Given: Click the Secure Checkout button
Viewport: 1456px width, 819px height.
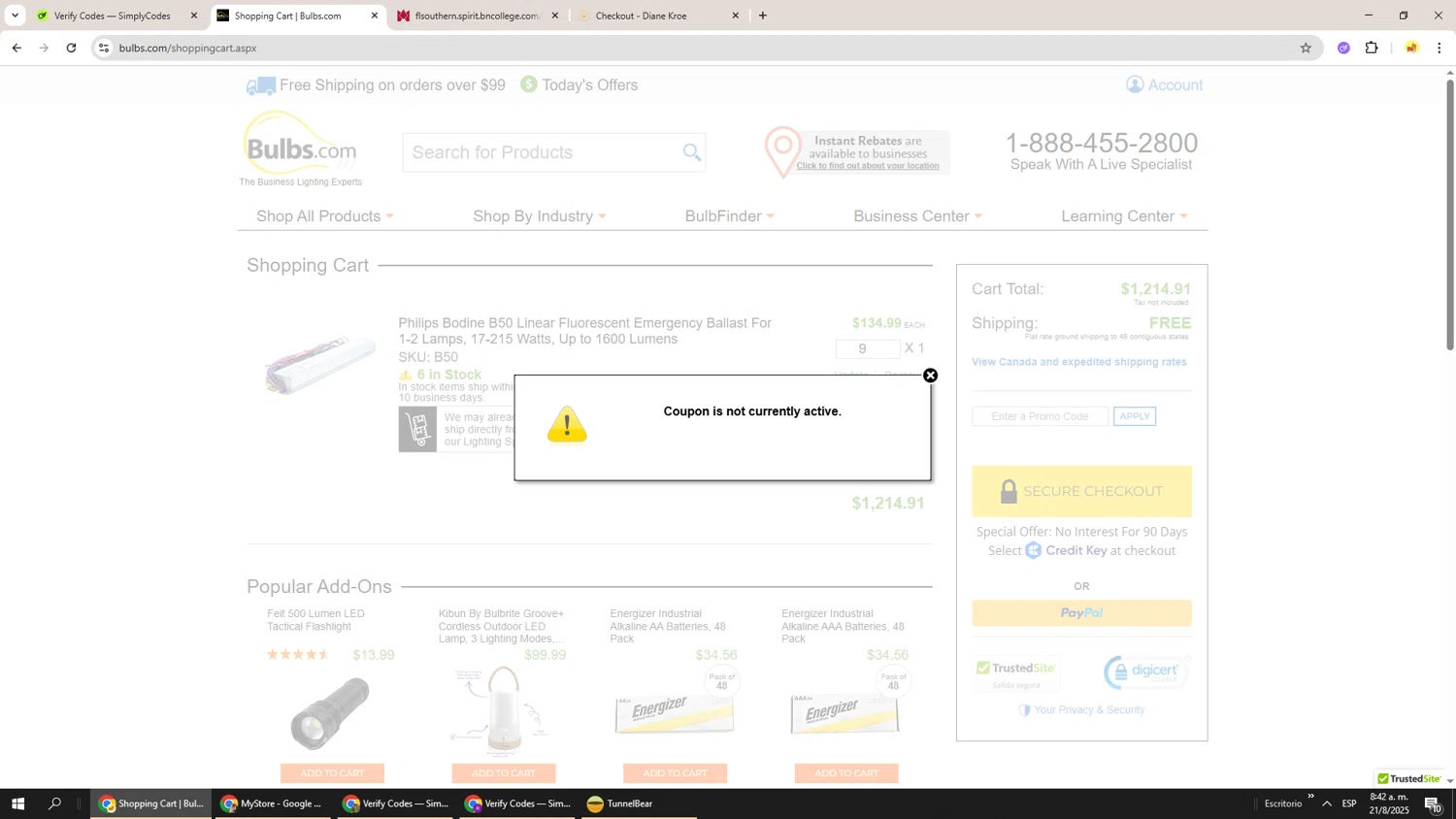Looking at the screenshot, I should click(x=1081, y=491).
